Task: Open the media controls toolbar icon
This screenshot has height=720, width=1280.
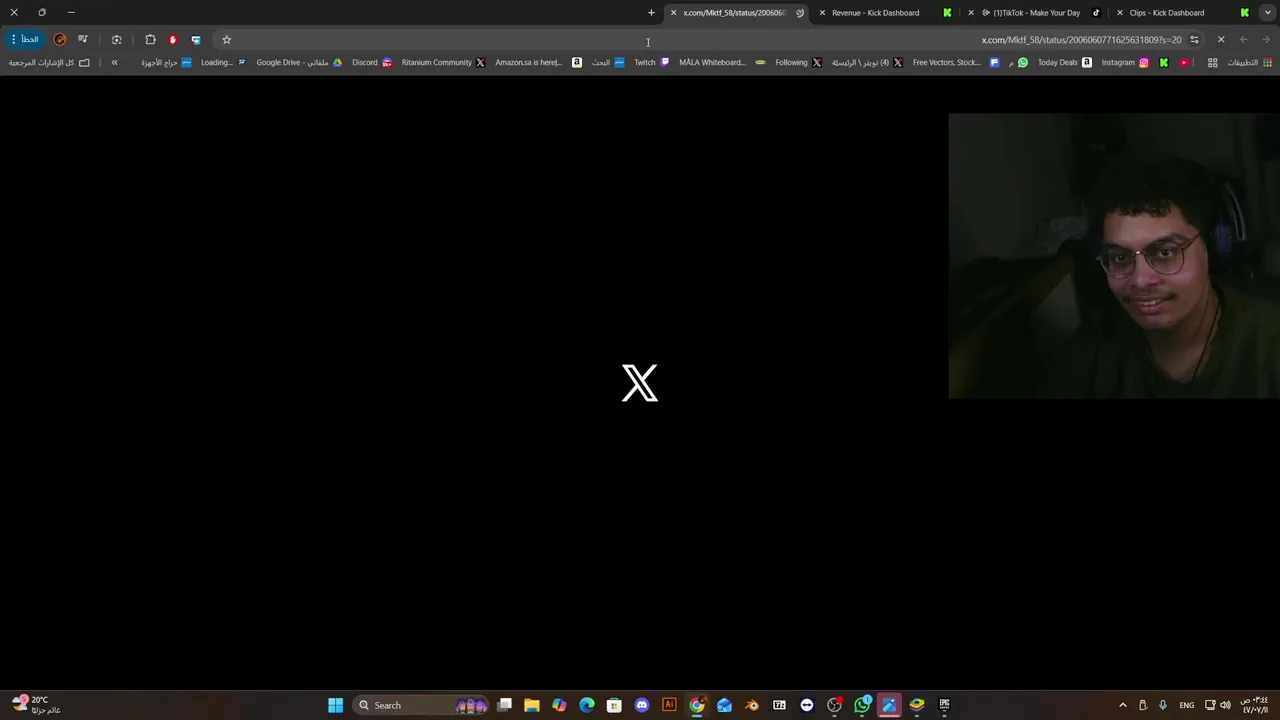Action: [83, 40]
